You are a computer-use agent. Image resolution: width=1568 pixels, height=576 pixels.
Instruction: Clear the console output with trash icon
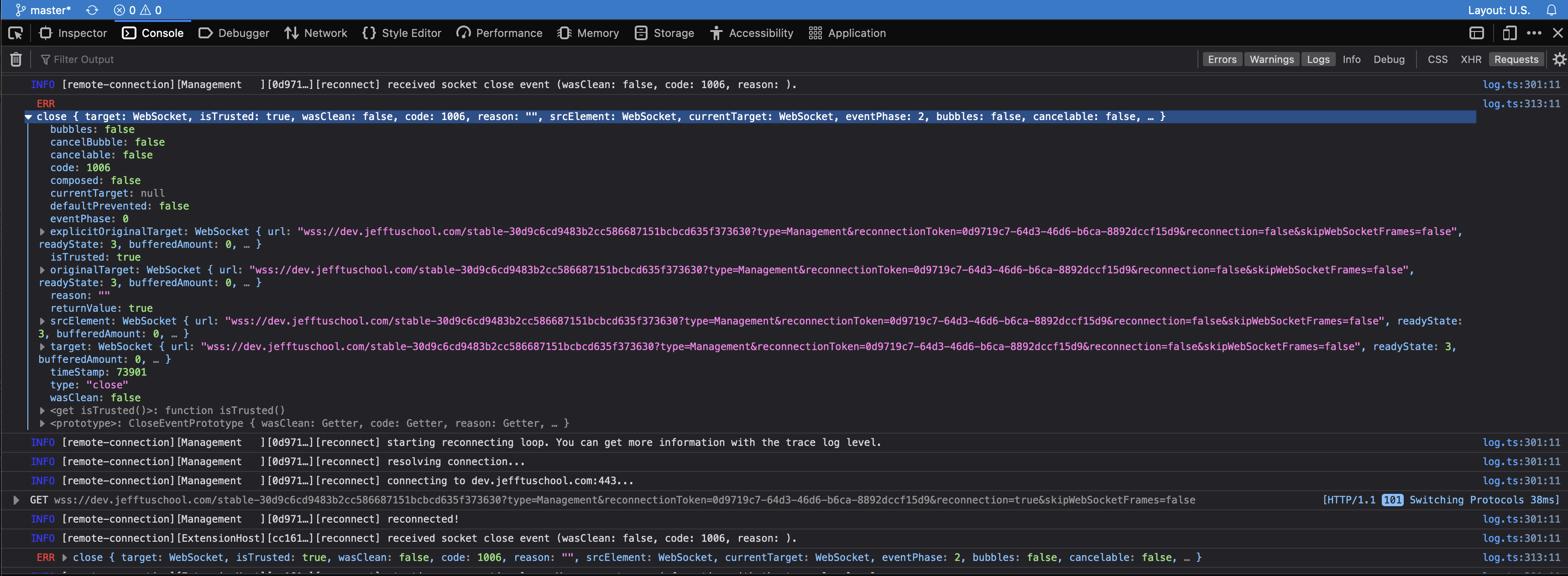point(15,59)
